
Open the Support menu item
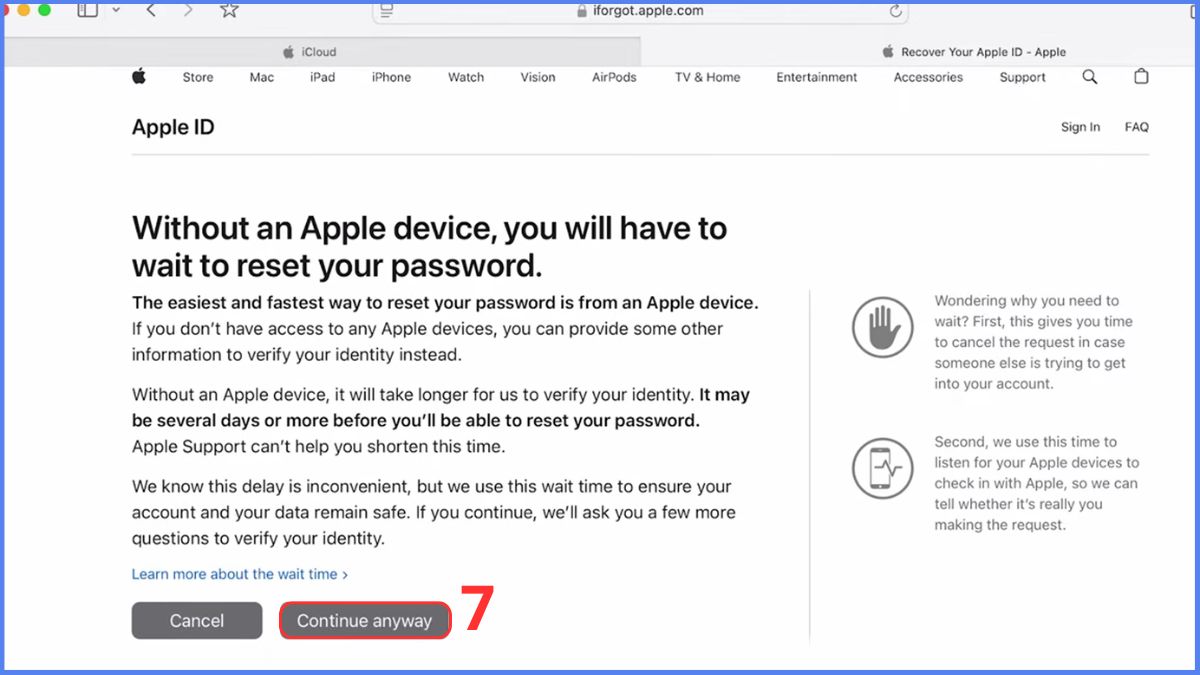(x=1022, y=77)
